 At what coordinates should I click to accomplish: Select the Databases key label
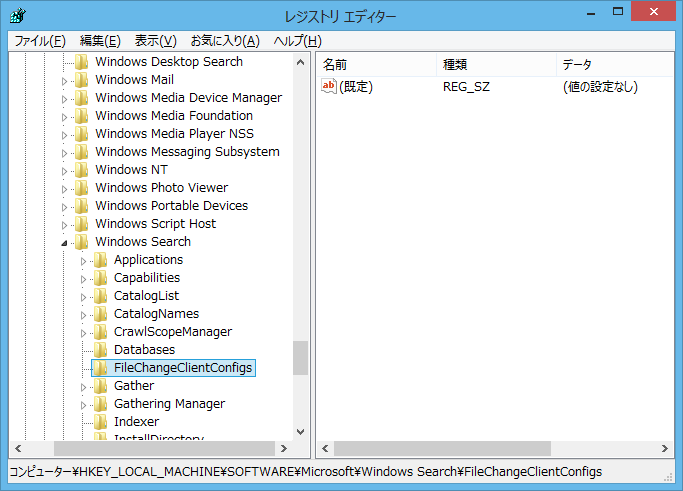(144, 349)
